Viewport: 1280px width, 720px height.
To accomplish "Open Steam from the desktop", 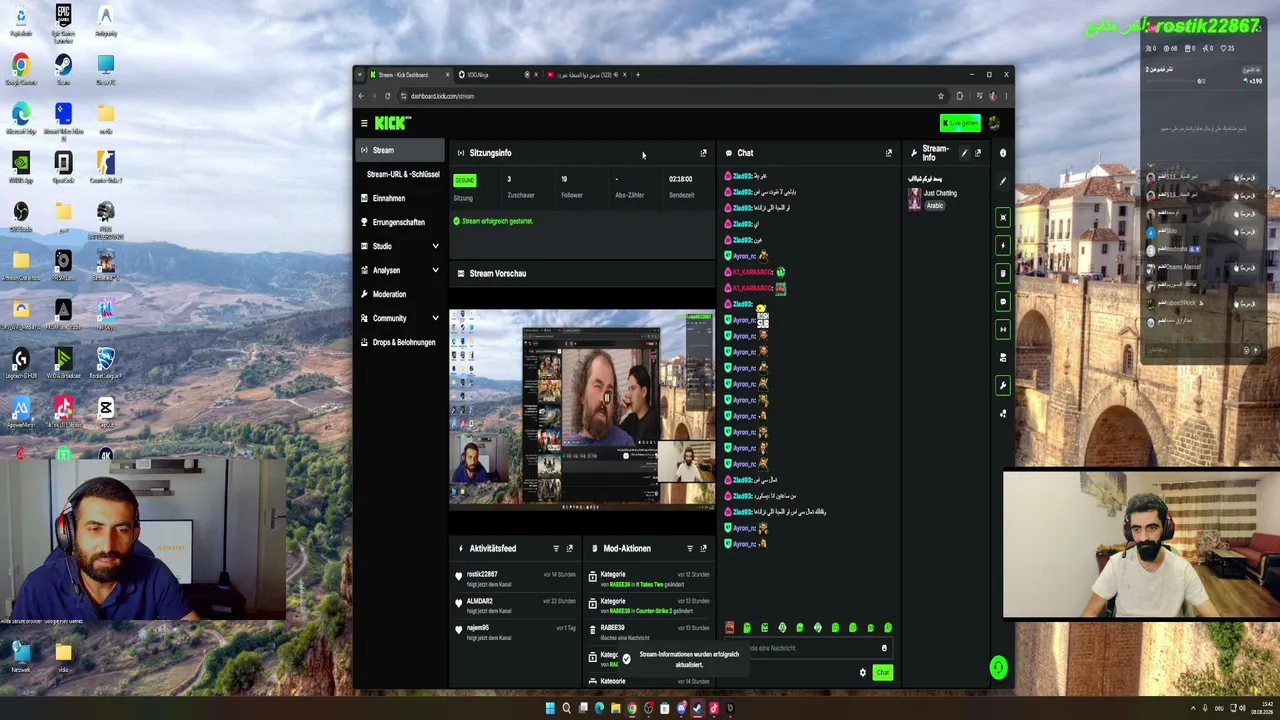I will [x=63, y=70].
